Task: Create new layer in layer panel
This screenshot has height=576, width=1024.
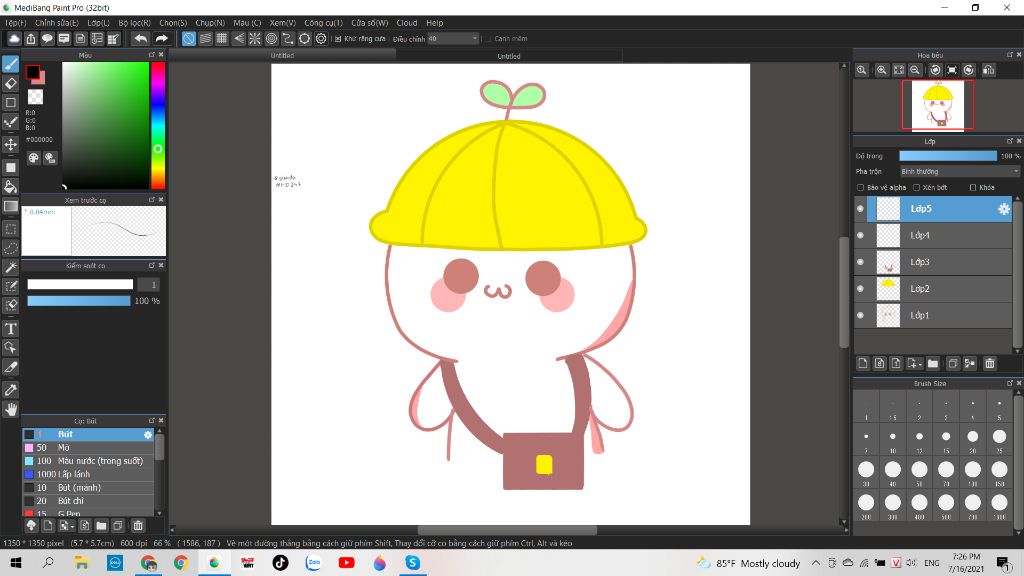Action: click(x=863, y=363)
